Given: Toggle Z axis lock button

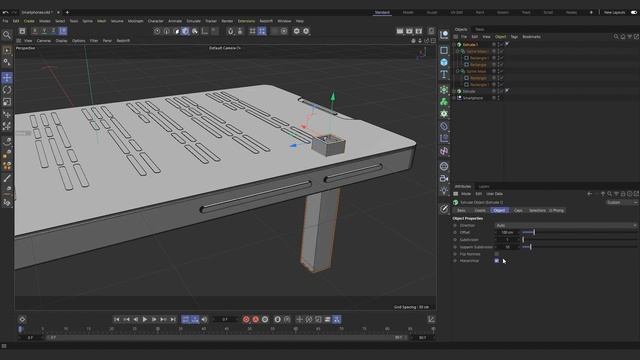Looking at the screenshot, I should point(53,31).
